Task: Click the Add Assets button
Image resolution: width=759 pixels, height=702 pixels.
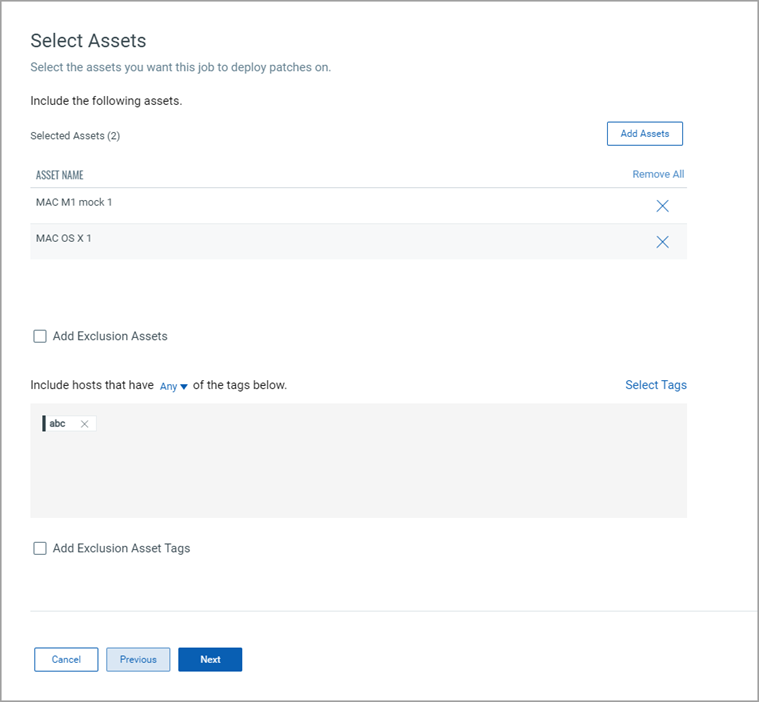Action: click(x=644, y=134)
